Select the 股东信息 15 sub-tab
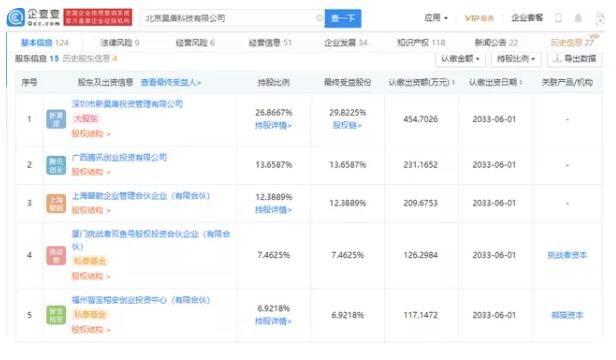This screenshot has height=360, width=616. pyautogui.click(x=37, y=59)
